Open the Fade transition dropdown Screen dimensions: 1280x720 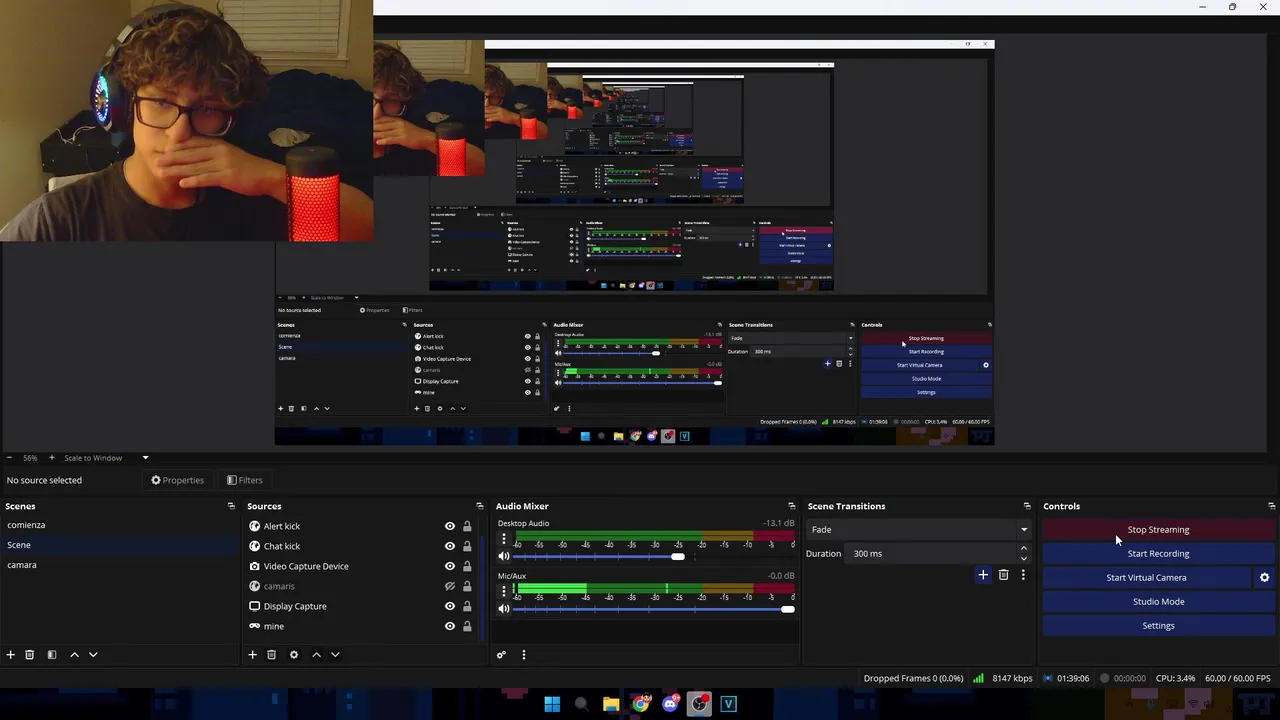pos(918,530)
